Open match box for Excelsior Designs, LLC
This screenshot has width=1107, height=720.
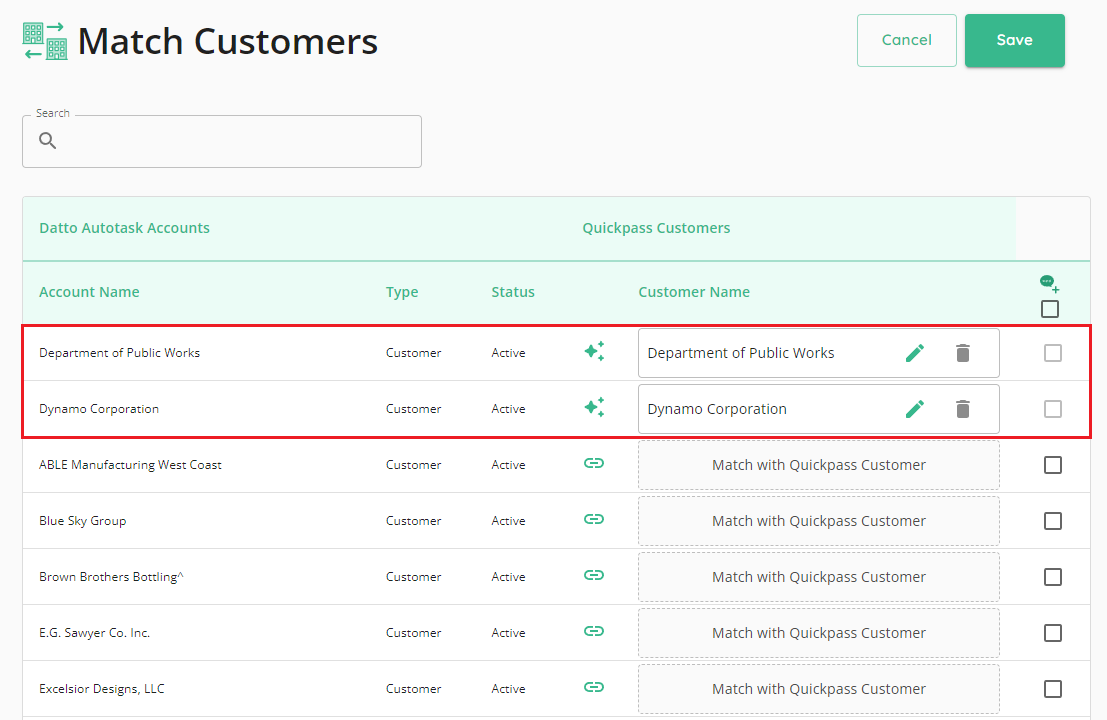[819, 689]
